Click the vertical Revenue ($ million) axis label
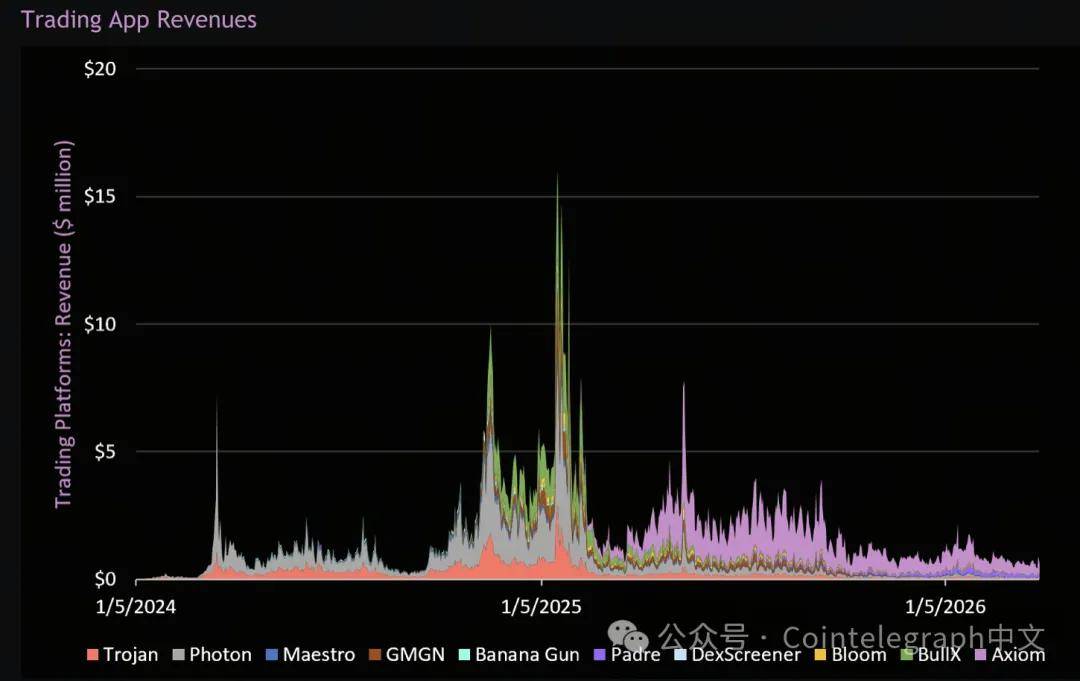Image resolution: width=1080 pixels, height=681 pixels. (x=64, y=324)
